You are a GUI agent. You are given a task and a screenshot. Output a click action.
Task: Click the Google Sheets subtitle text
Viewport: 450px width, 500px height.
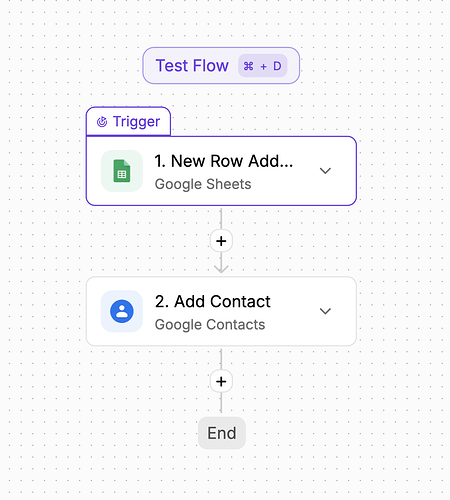click(x=203, y=184)
